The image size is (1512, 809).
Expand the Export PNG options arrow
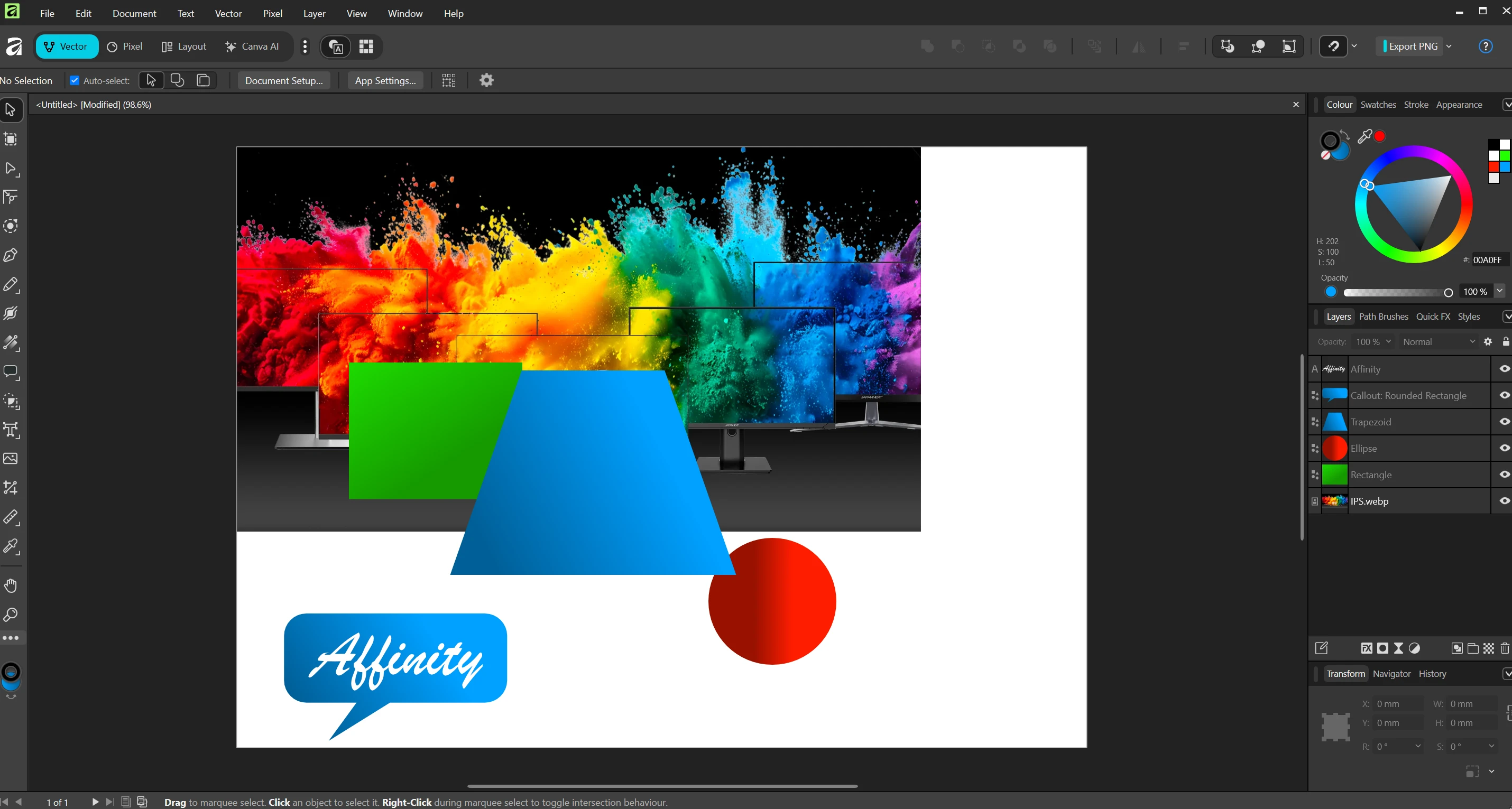coord(1449,47)
